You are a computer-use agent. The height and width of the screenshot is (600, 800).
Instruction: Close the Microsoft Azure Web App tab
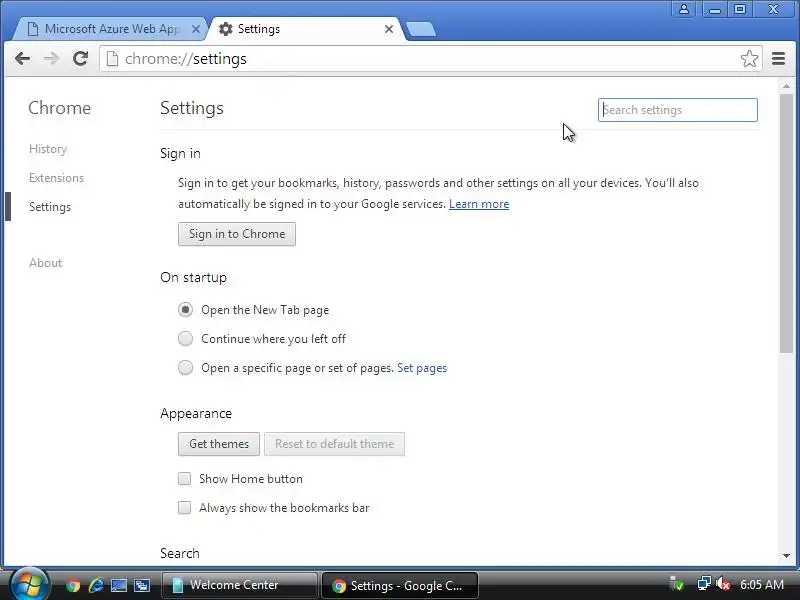point(195,29)
